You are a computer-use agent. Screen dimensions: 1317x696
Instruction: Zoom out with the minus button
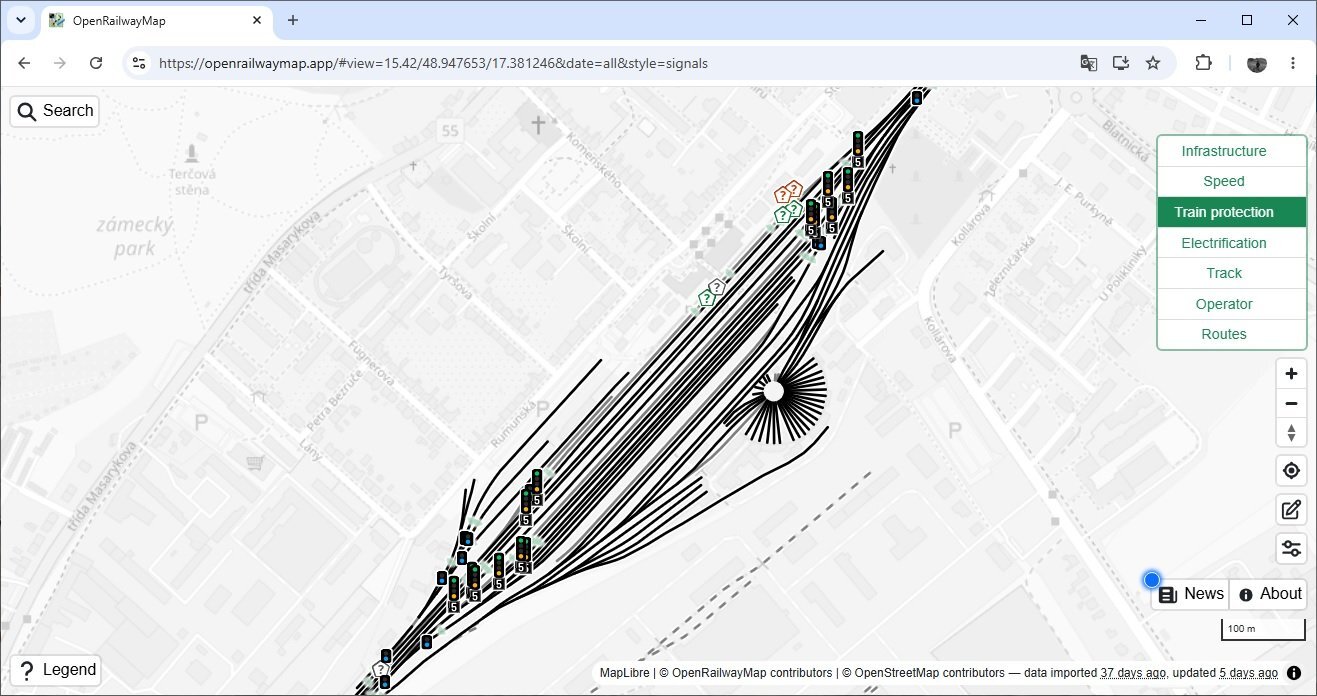[x=1291, y=404]
